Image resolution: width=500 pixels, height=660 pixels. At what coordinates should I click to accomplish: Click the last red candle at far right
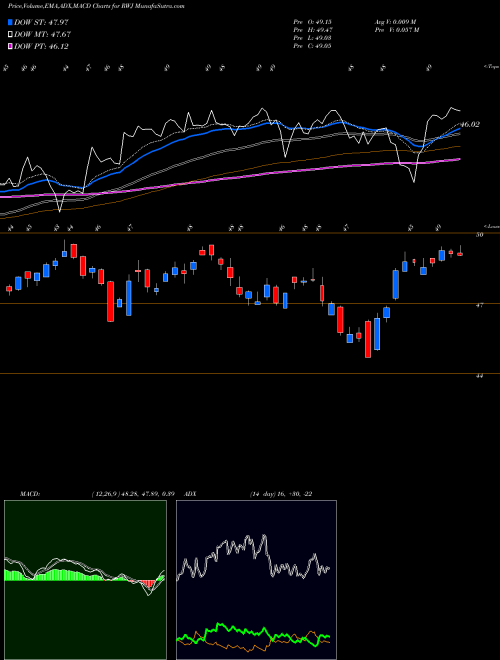(x=460, y=254)
